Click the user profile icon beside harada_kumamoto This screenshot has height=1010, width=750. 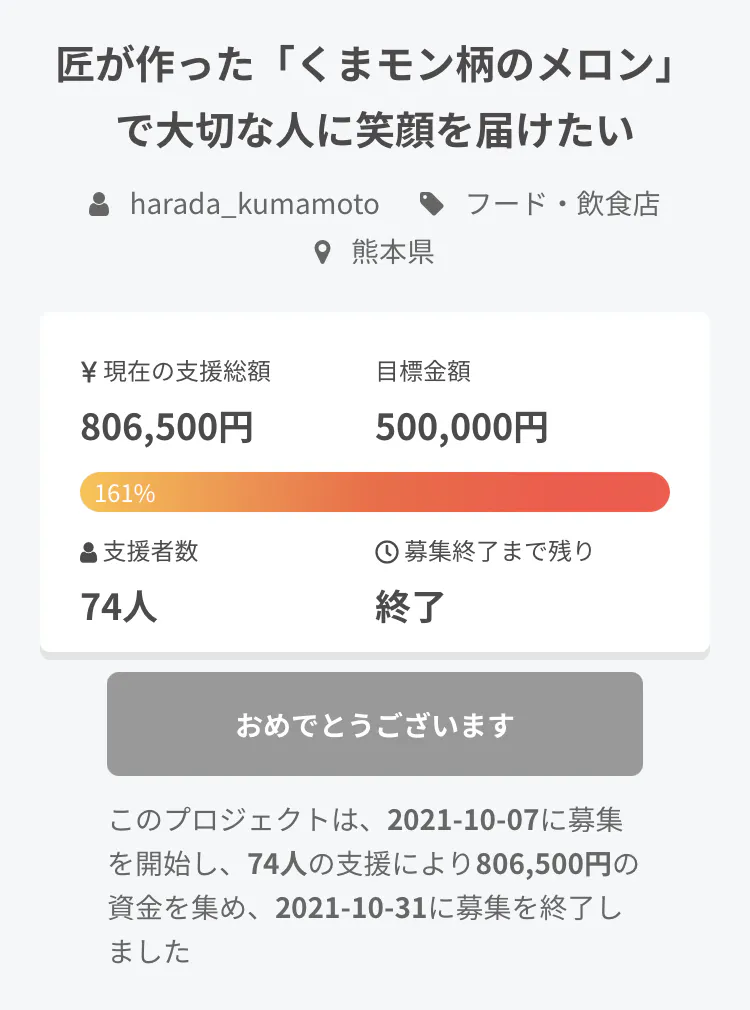pyautogui.click(x=99, y=205)
